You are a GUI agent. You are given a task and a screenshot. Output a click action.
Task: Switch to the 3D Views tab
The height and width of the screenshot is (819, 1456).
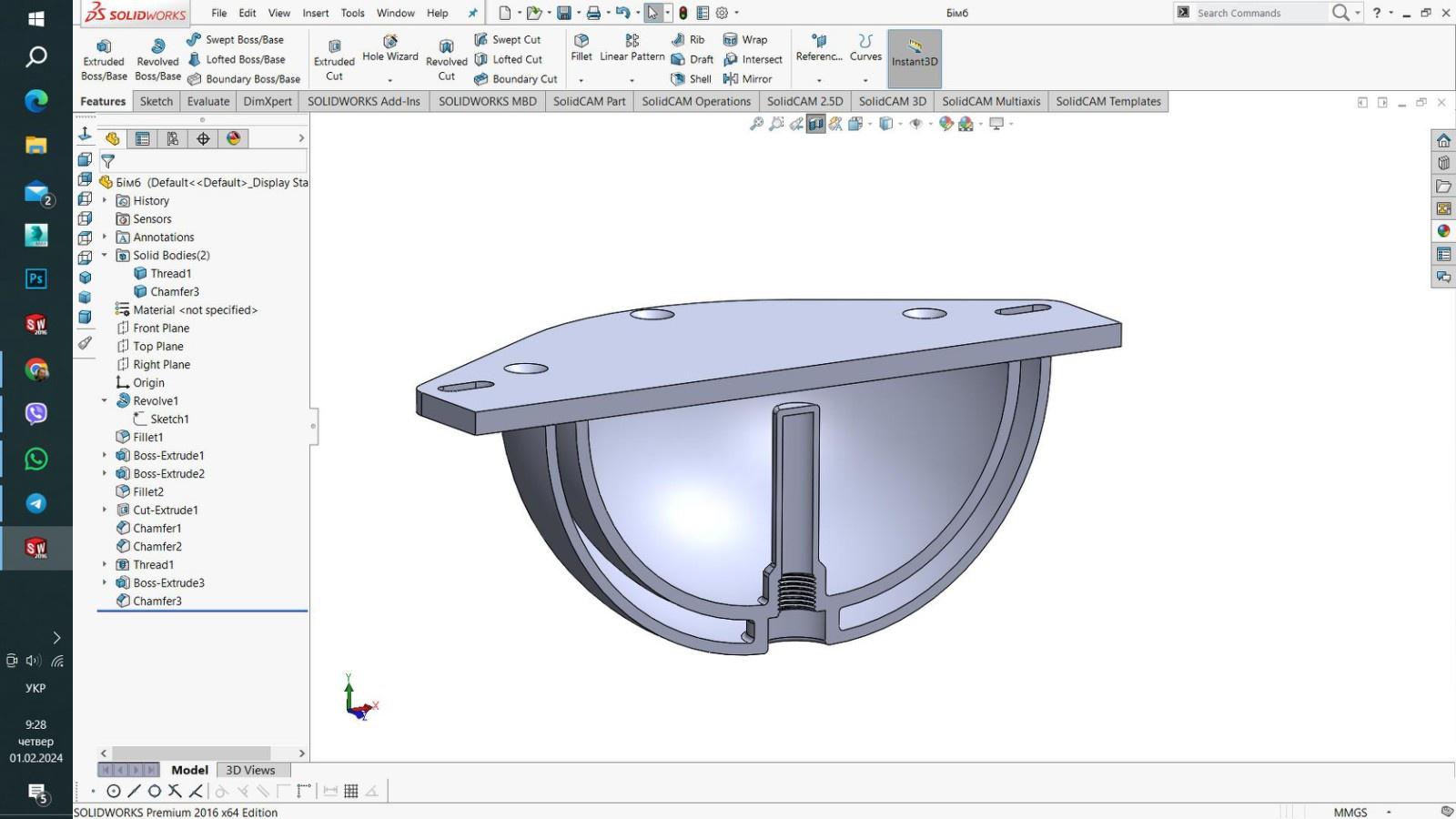(x=250, y=770)
